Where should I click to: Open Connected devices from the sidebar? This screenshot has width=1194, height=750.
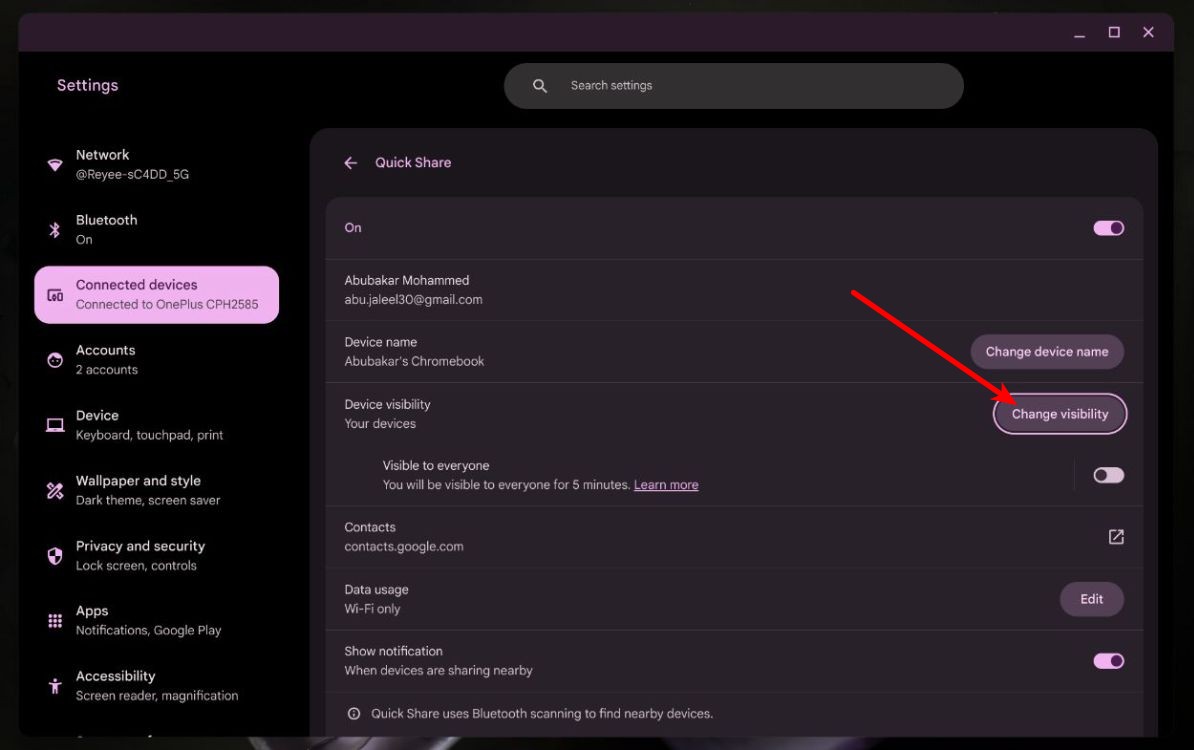pos(156,294)
